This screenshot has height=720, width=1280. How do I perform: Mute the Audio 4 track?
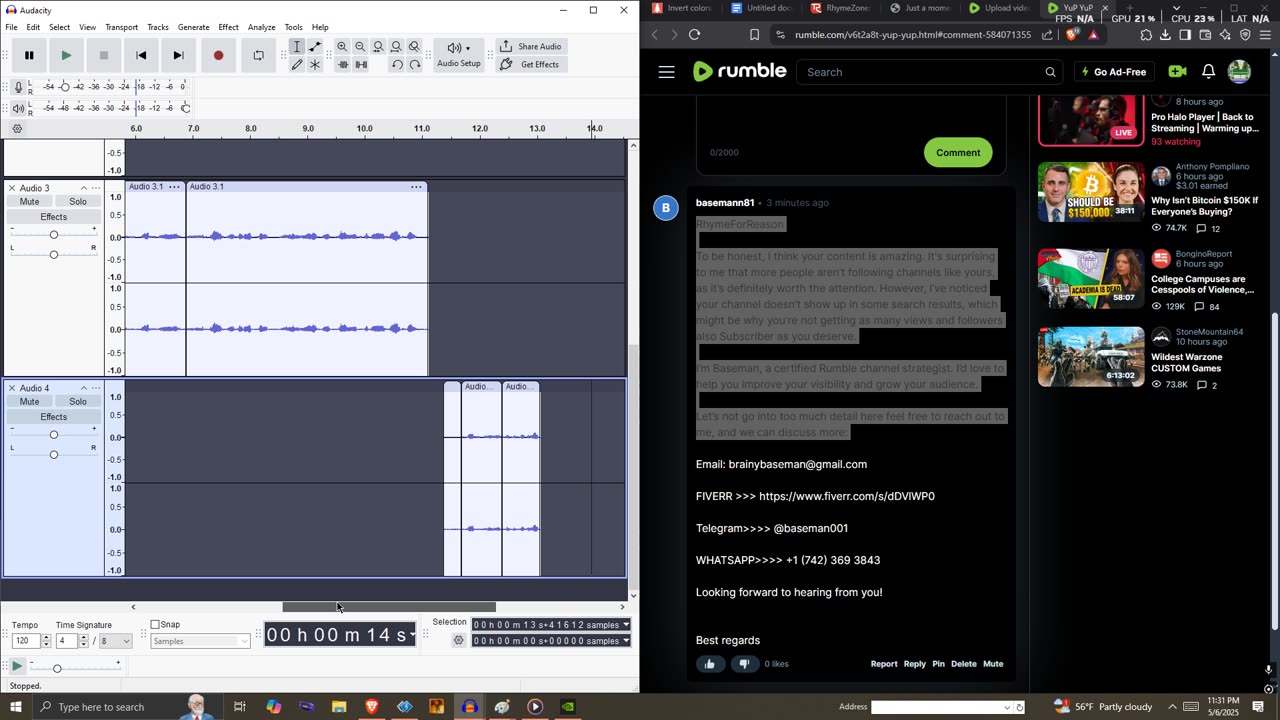30,402
